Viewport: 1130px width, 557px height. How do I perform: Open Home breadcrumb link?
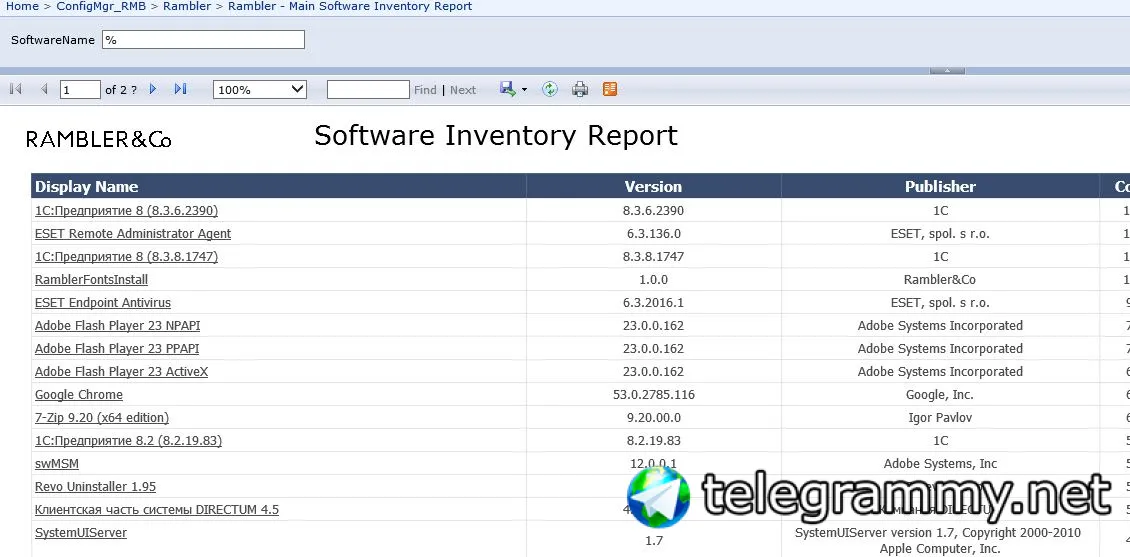(x=22, y=6)
